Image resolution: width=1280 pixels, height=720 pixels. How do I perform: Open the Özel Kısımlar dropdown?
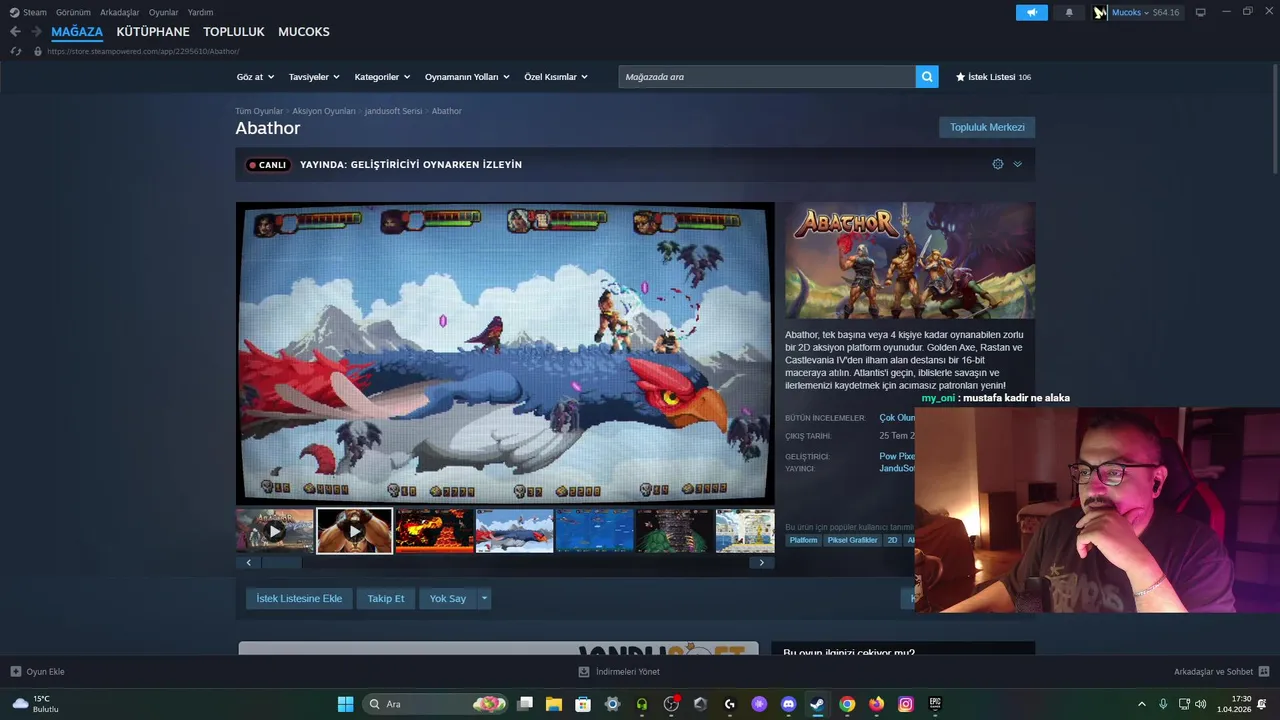556,77
